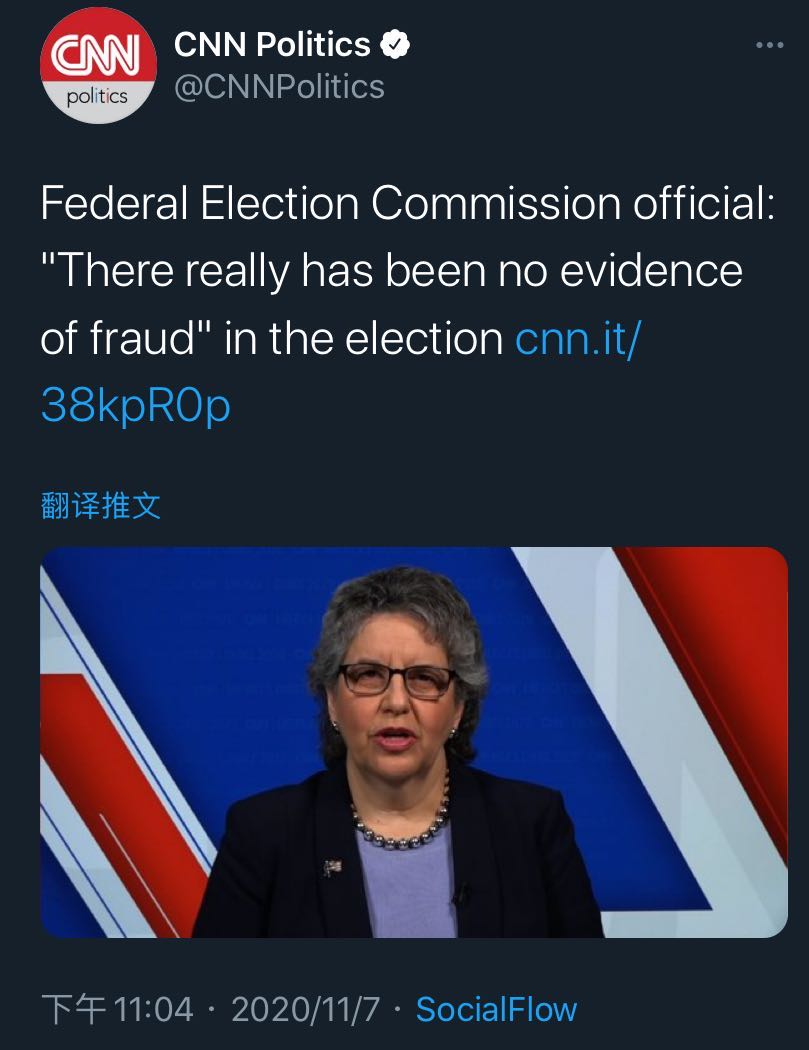Click the 下午 11:04 timestamp
Image resolution: width=809 pixels, height=1050 pixels.
[x=117, y=1009]
